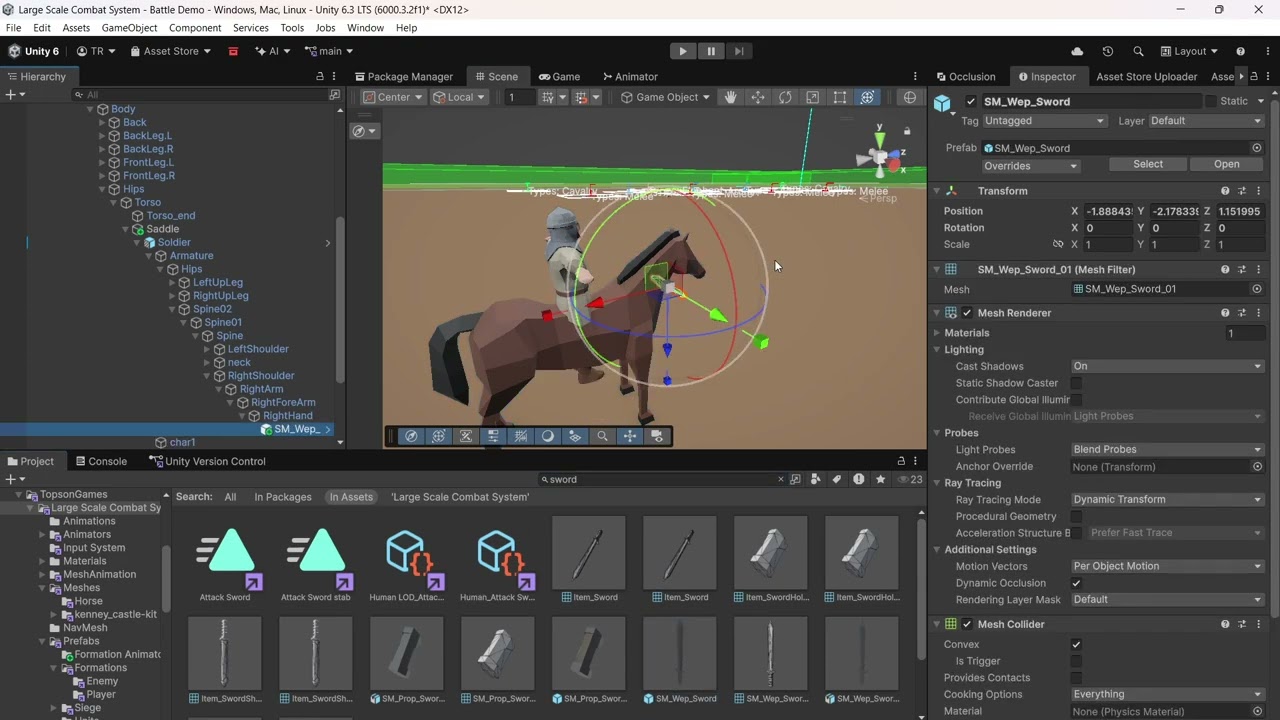Open the Tag dropdown 'Untagged'
Screen dimensions: 1280x720
coord(1044,121)
